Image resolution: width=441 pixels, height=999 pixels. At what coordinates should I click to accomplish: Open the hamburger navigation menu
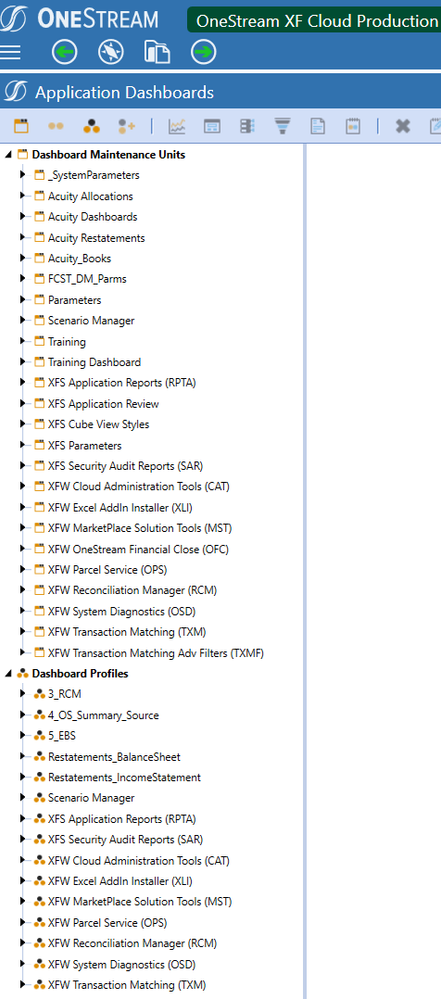click(x=10, y=52)
